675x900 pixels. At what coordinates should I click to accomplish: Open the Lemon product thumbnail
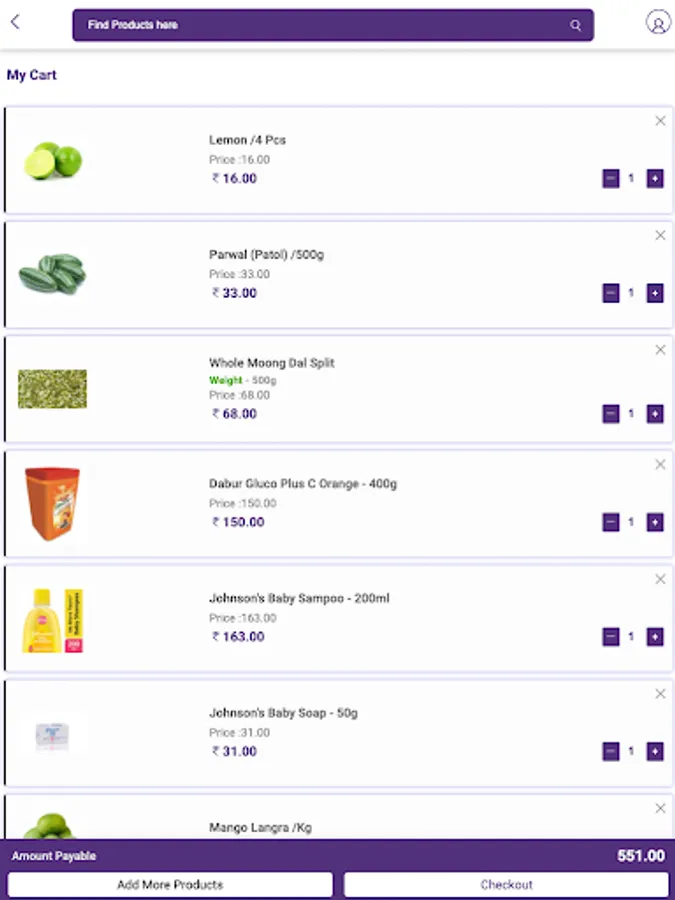53,160
